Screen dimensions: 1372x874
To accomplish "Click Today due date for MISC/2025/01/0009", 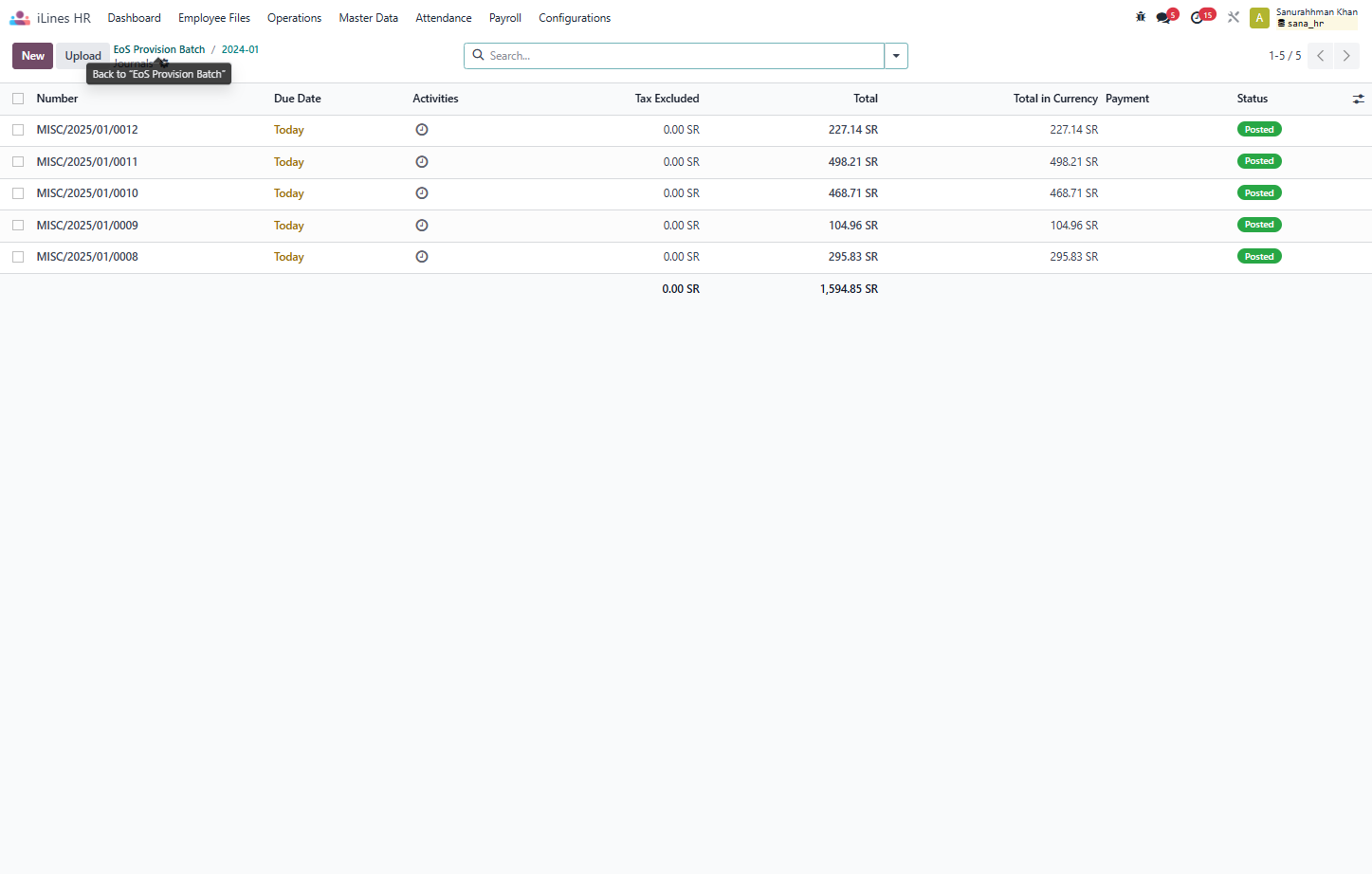I will [x=289, y=226].
